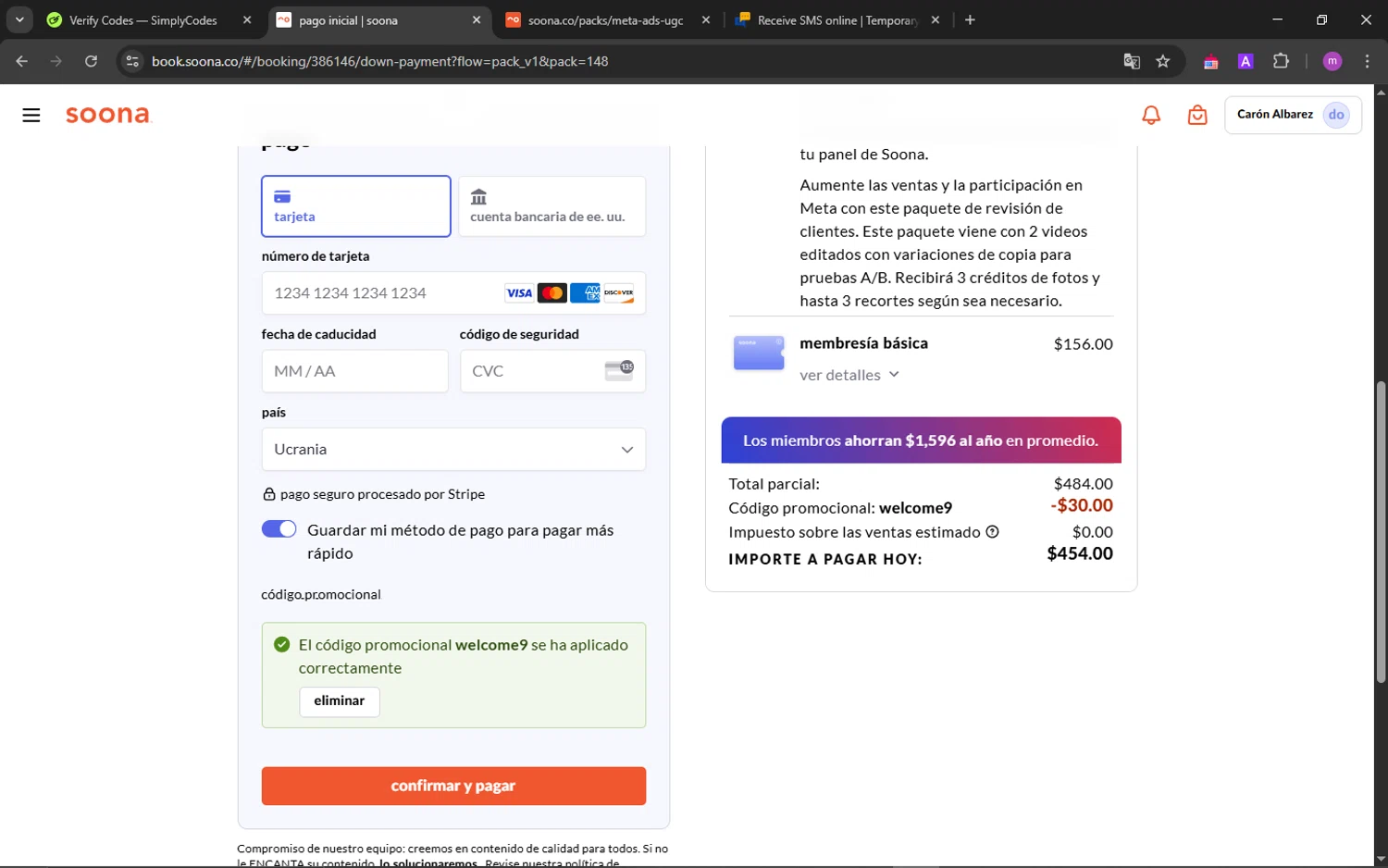This screenshot has width=1388, height=868.
Task: Click the bank icon on cuenta bancaria
Action: point(478,197)
